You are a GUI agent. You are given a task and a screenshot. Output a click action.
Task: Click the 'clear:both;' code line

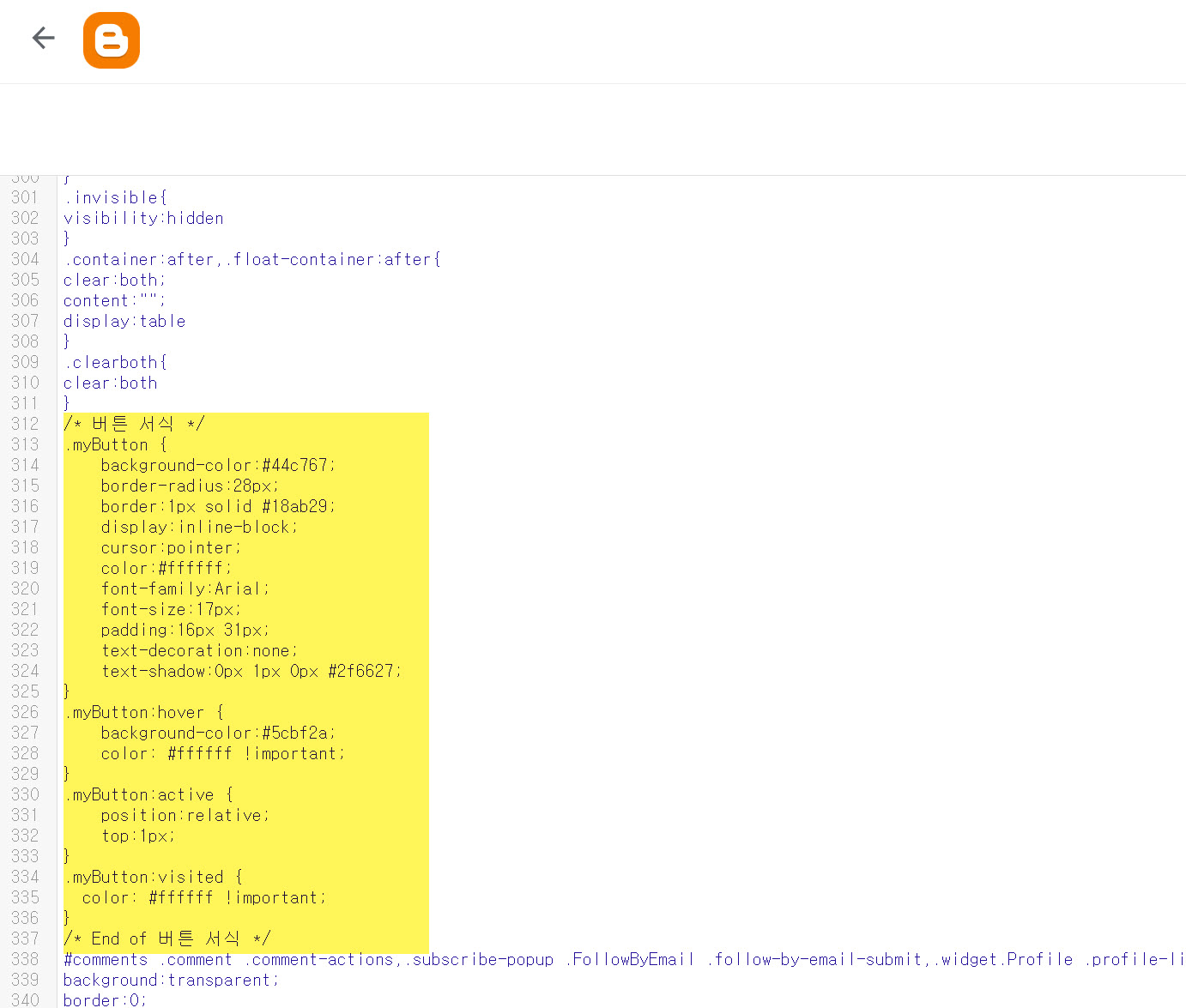pos(114,280)
